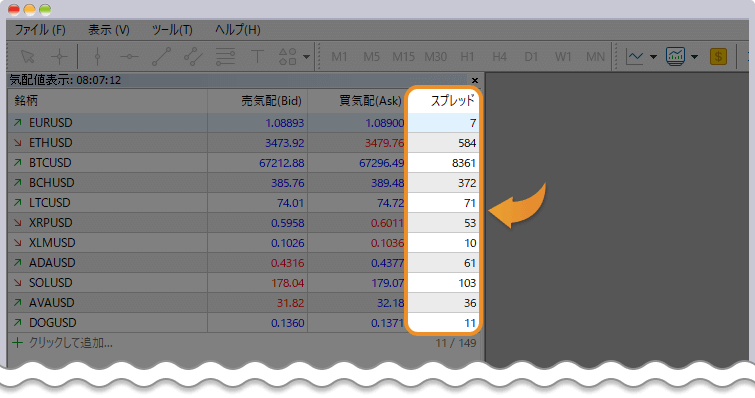The height and width of the screenshot is (398, 755).
Task: Sort by 買気配(Ask) column header
Action: 357,101
